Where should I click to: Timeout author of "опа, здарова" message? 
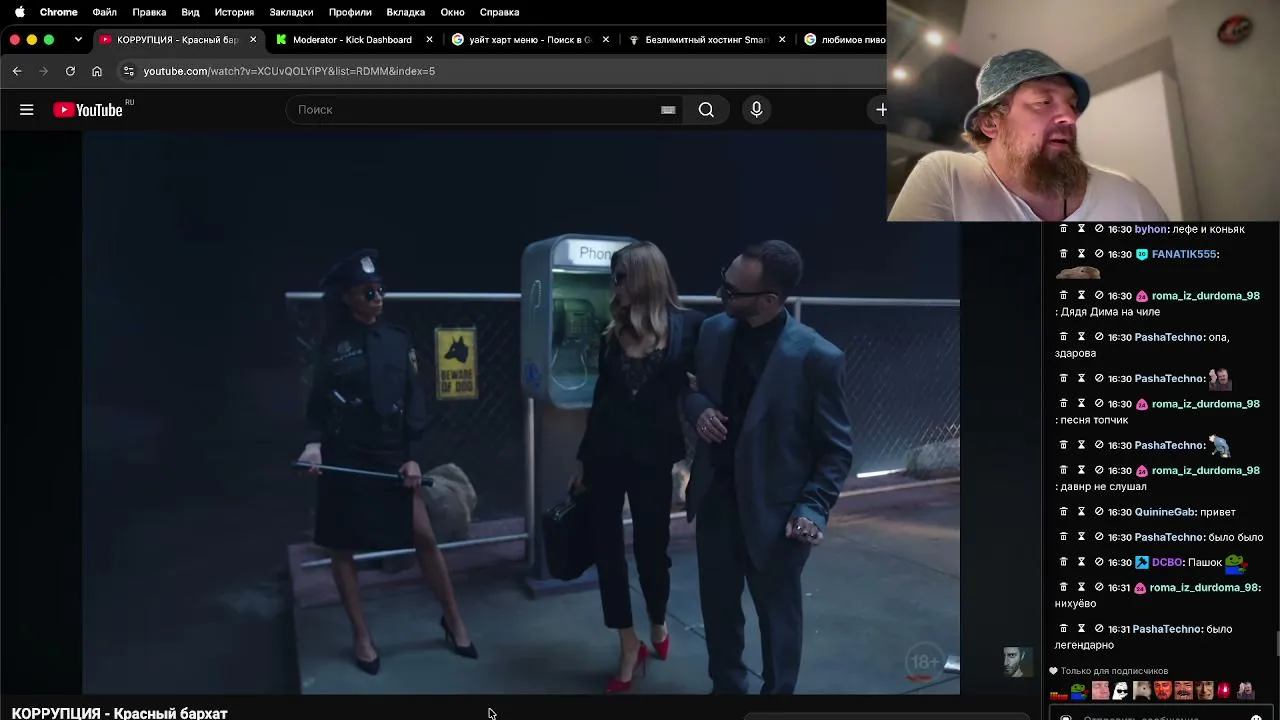pyautogui.click(x=1081, y=337)
